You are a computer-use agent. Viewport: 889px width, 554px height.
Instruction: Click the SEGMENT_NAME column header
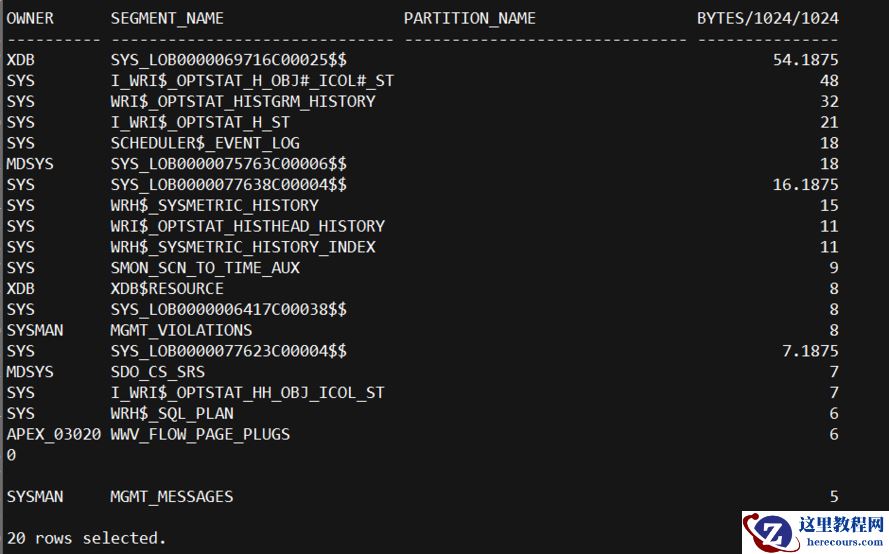click(167, 18)
